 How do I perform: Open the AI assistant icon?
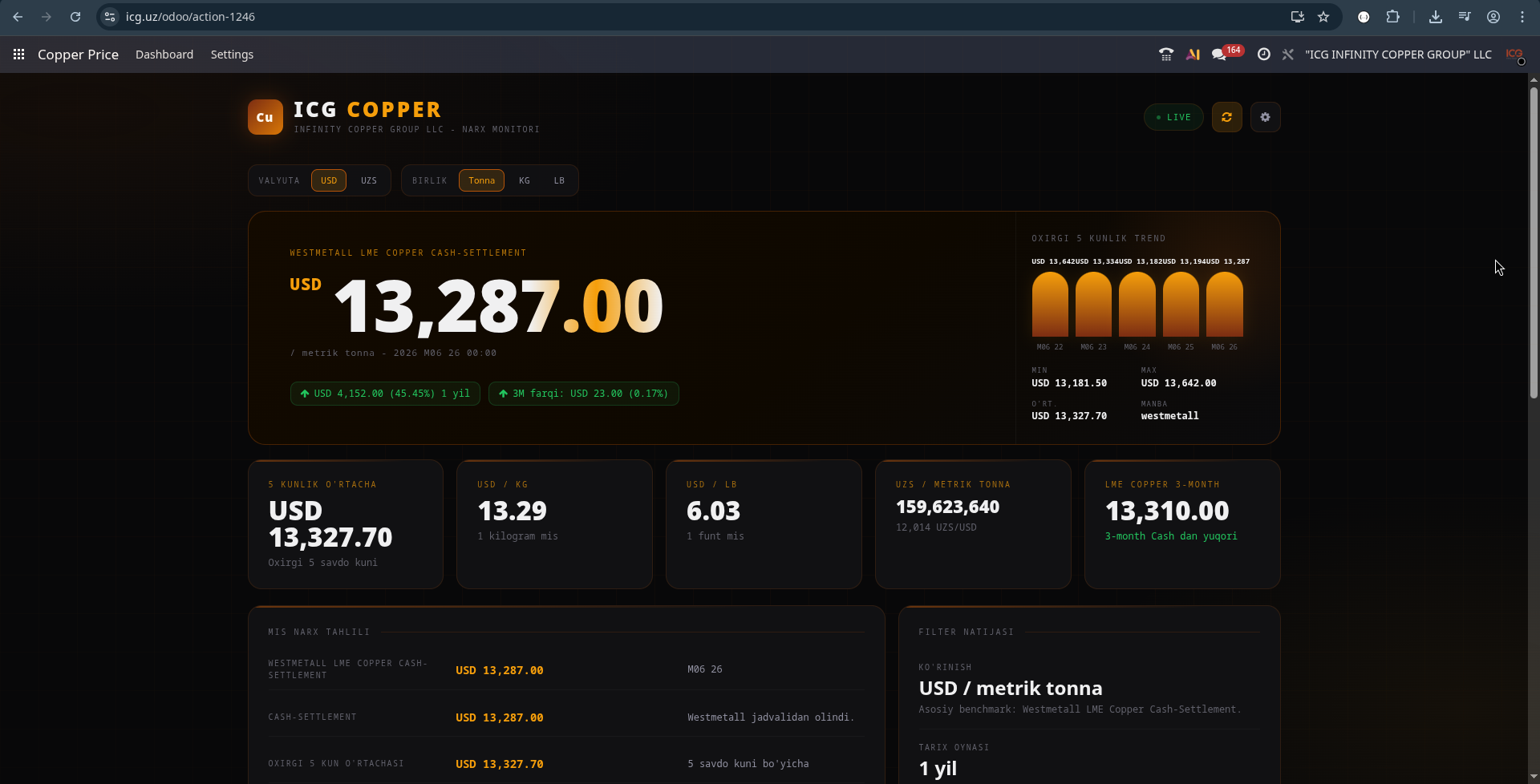click(x=1193, y=55)
